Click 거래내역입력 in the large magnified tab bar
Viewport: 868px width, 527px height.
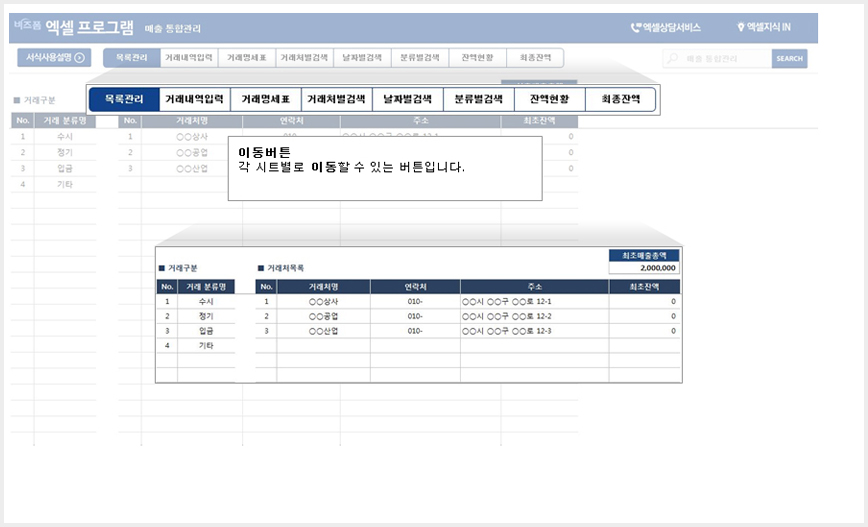(194, 100)
